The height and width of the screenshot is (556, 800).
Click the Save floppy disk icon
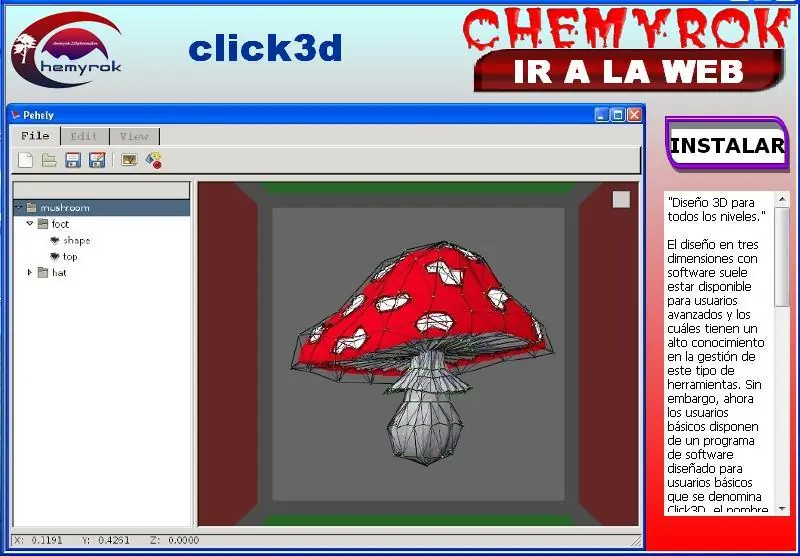pyautogui.click(x=73, y=160)
